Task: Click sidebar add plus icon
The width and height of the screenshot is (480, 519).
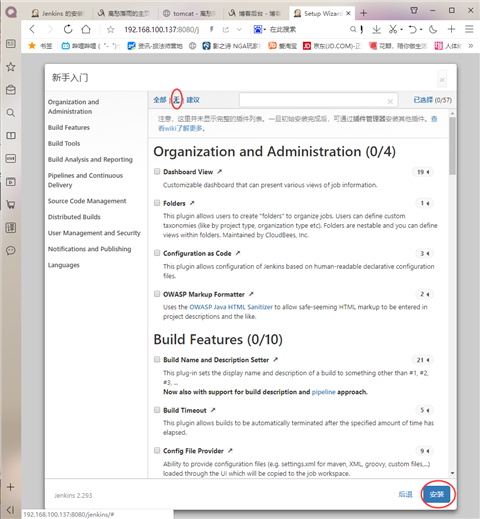Action: (x=11, y=487)
